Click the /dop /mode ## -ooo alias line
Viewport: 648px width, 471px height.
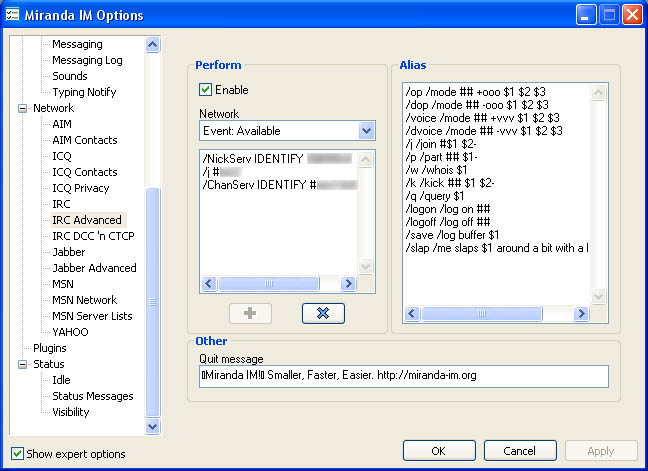477,105
